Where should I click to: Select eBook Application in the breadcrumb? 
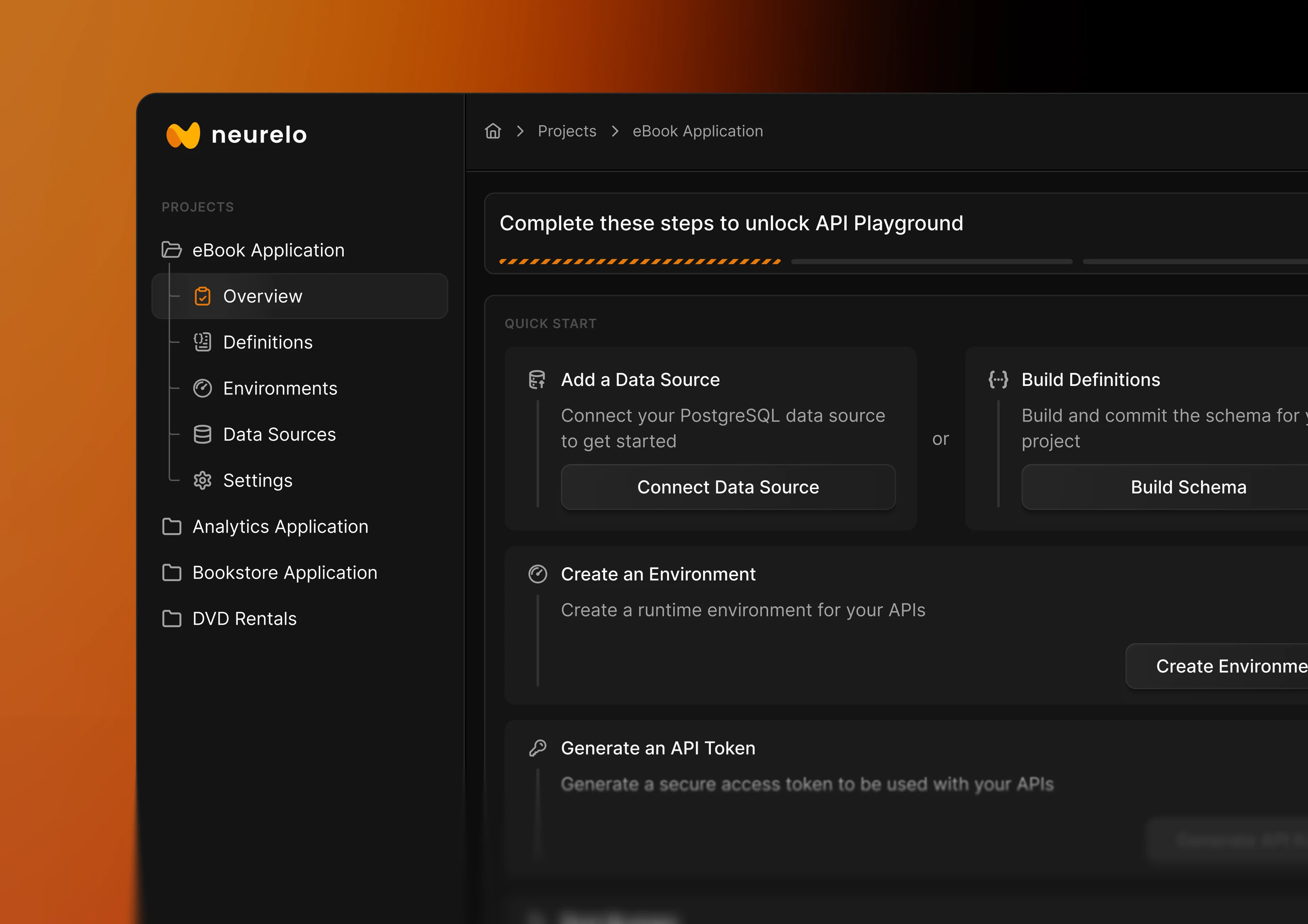click(697, 130)
